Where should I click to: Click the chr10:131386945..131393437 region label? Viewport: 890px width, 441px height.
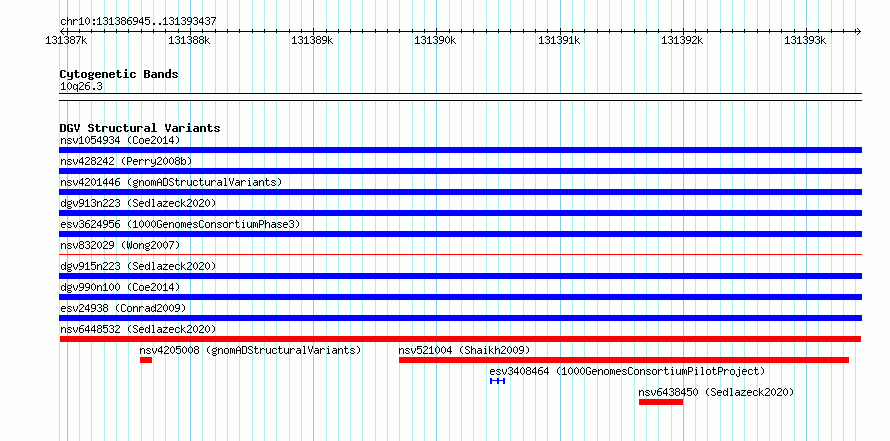click(138, 21)
